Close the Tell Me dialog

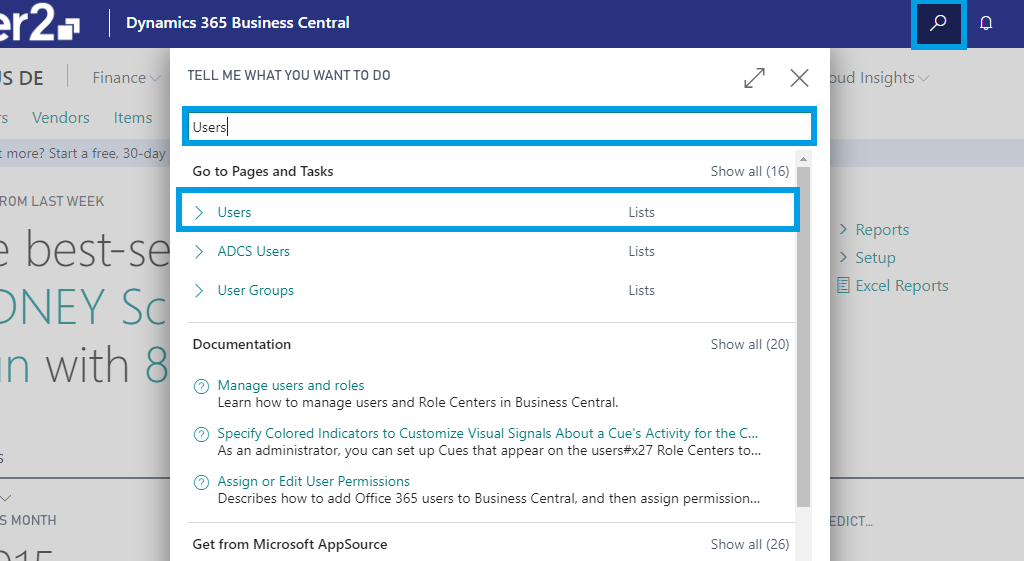pyautogui.click(x=799, y=77)
